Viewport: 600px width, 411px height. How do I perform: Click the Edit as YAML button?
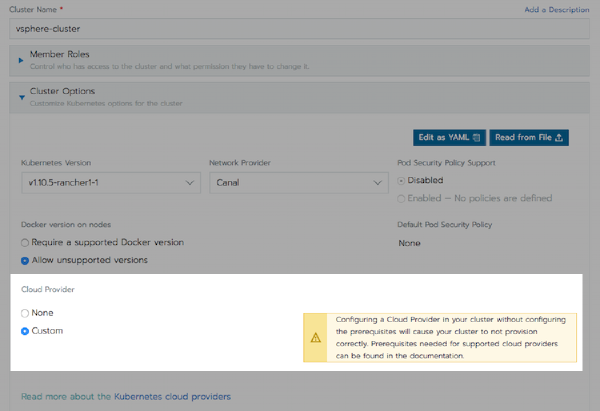(449, 137)
